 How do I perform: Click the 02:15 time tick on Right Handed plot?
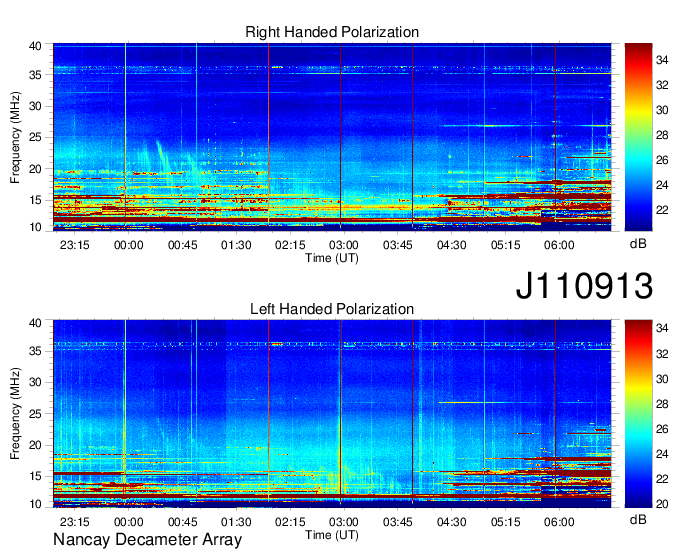click(x=290, y=245)
